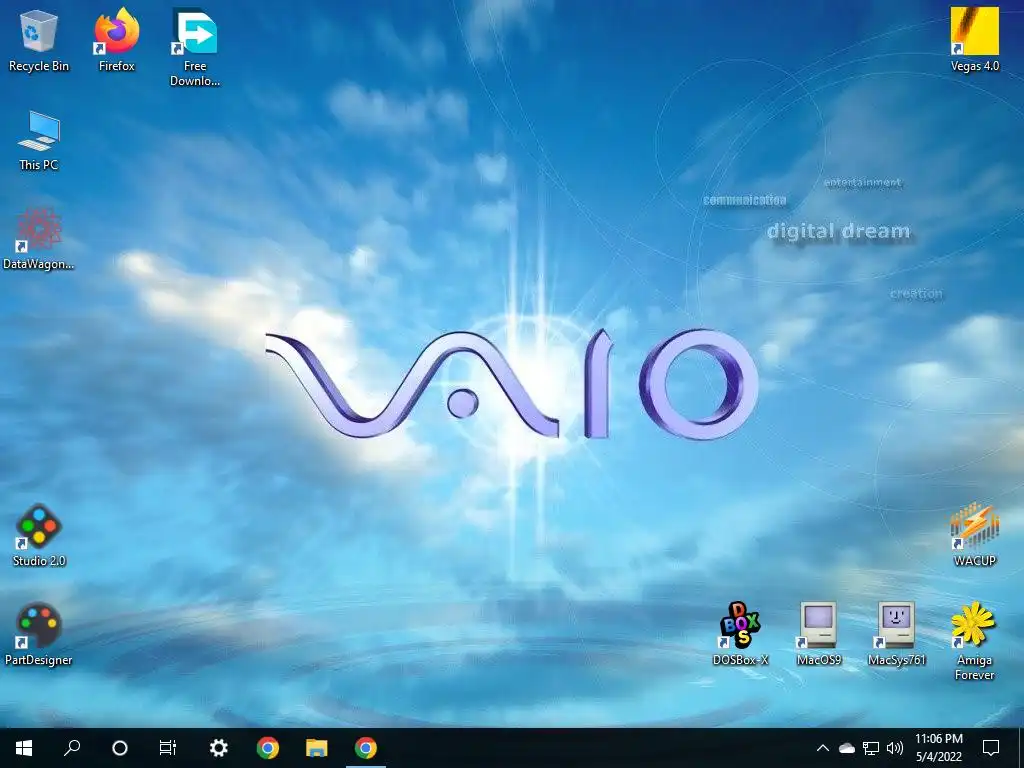Open the Action Center notifications icon

pyautogui.click(x=991, y=748)
